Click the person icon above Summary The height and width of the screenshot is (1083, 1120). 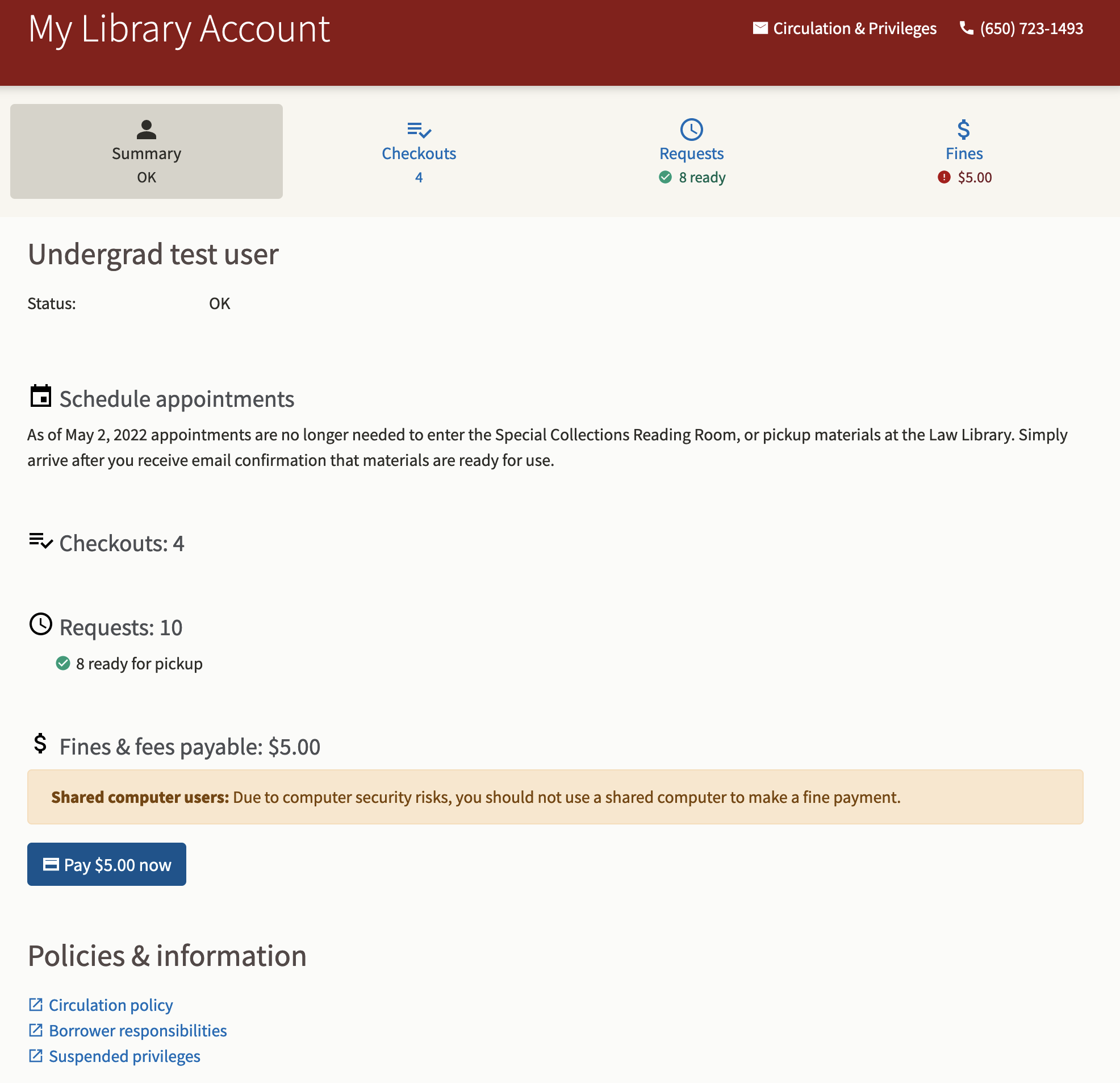pyautogui.click(x=146, y=130)
